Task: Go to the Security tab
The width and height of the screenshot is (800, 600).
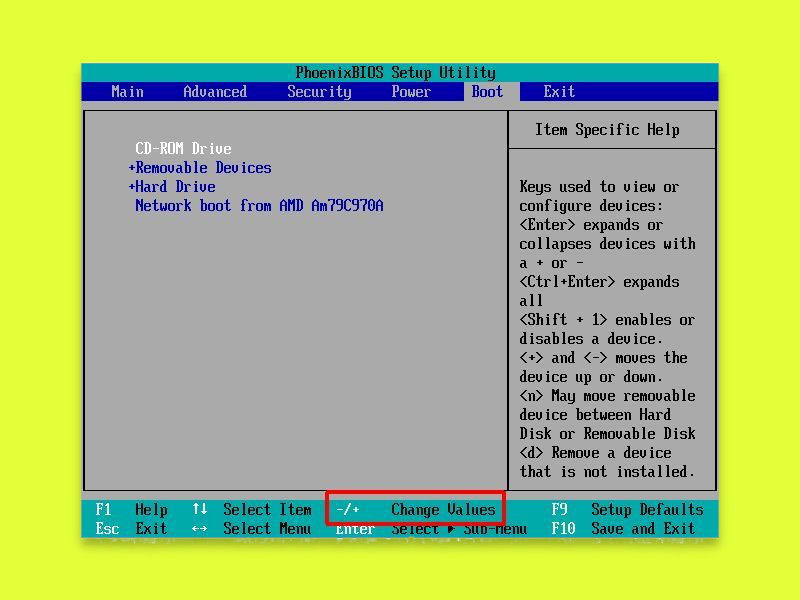Action: [x=319, y=92]
